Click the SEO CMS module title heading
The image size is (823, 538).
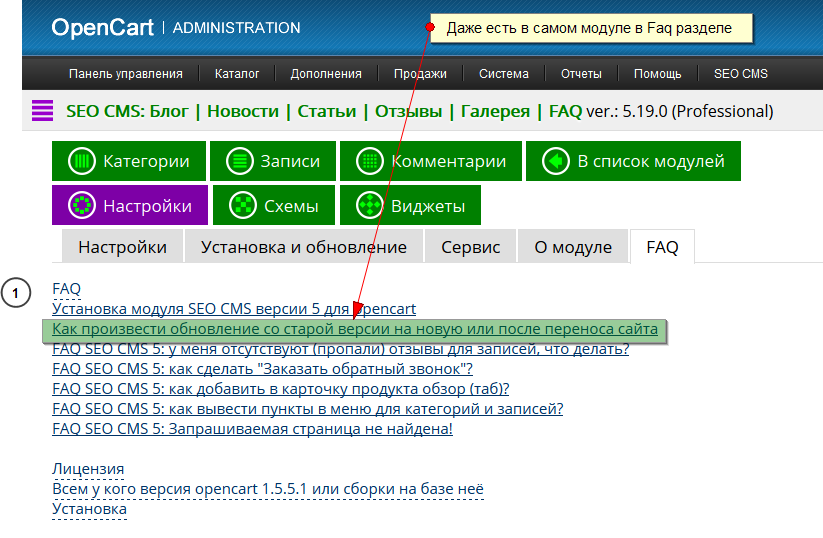pyautogui.click(x=324, y=111)
